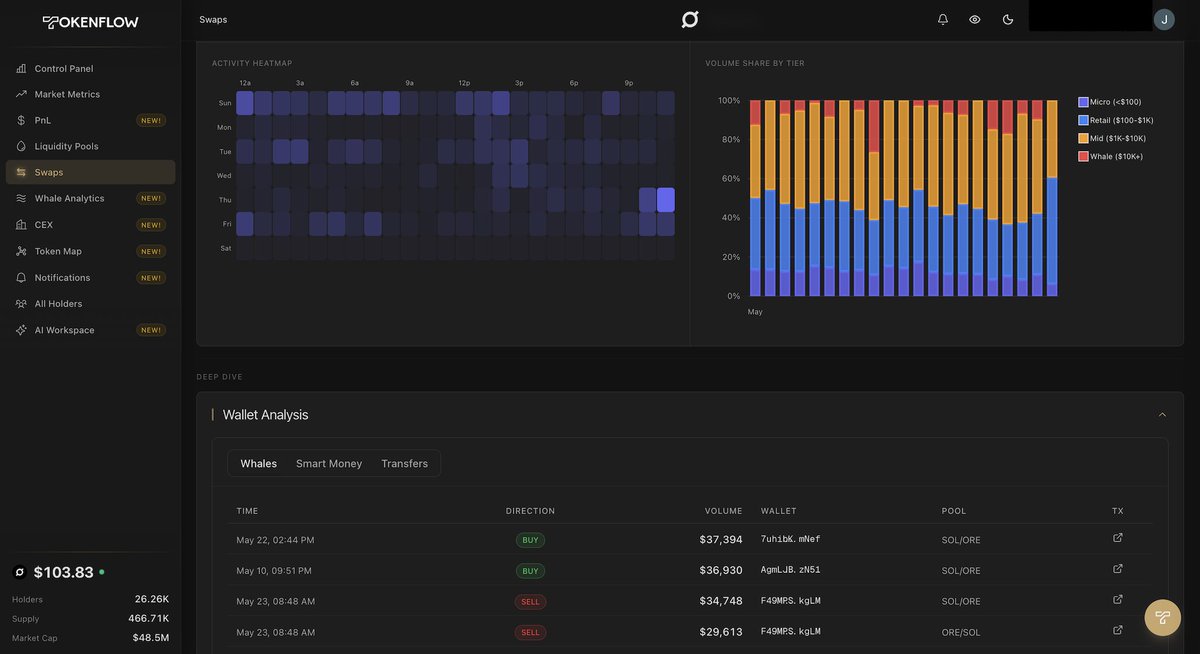Click the notification bell icon
The image size is (1200, 654).
point(943,19)
